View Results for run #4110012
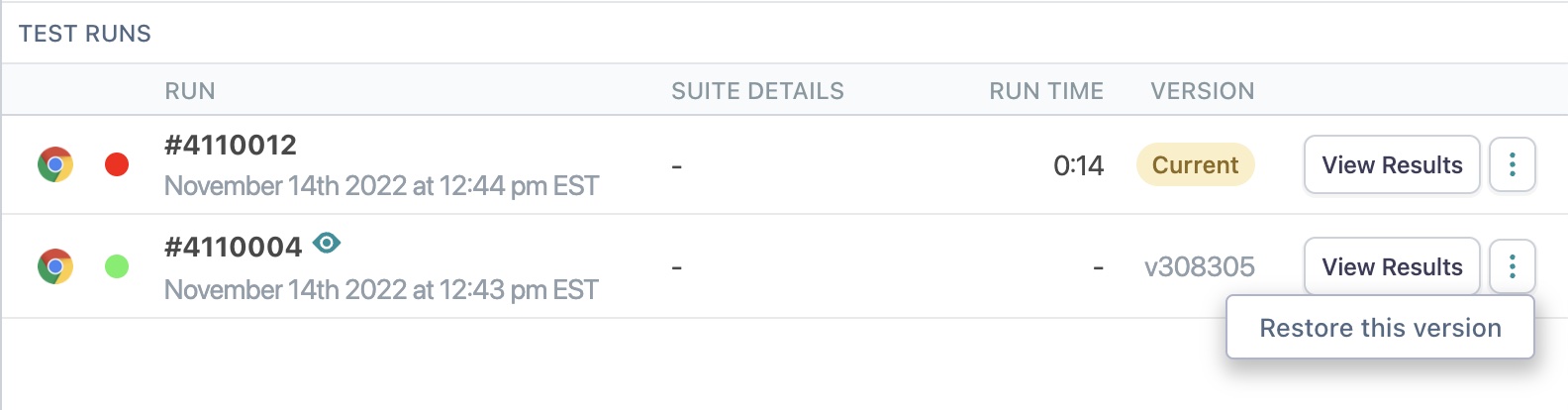Image resolution: width=1568 pixels, height=410 pixels. pyautogui.click(x=1391, y=164)
